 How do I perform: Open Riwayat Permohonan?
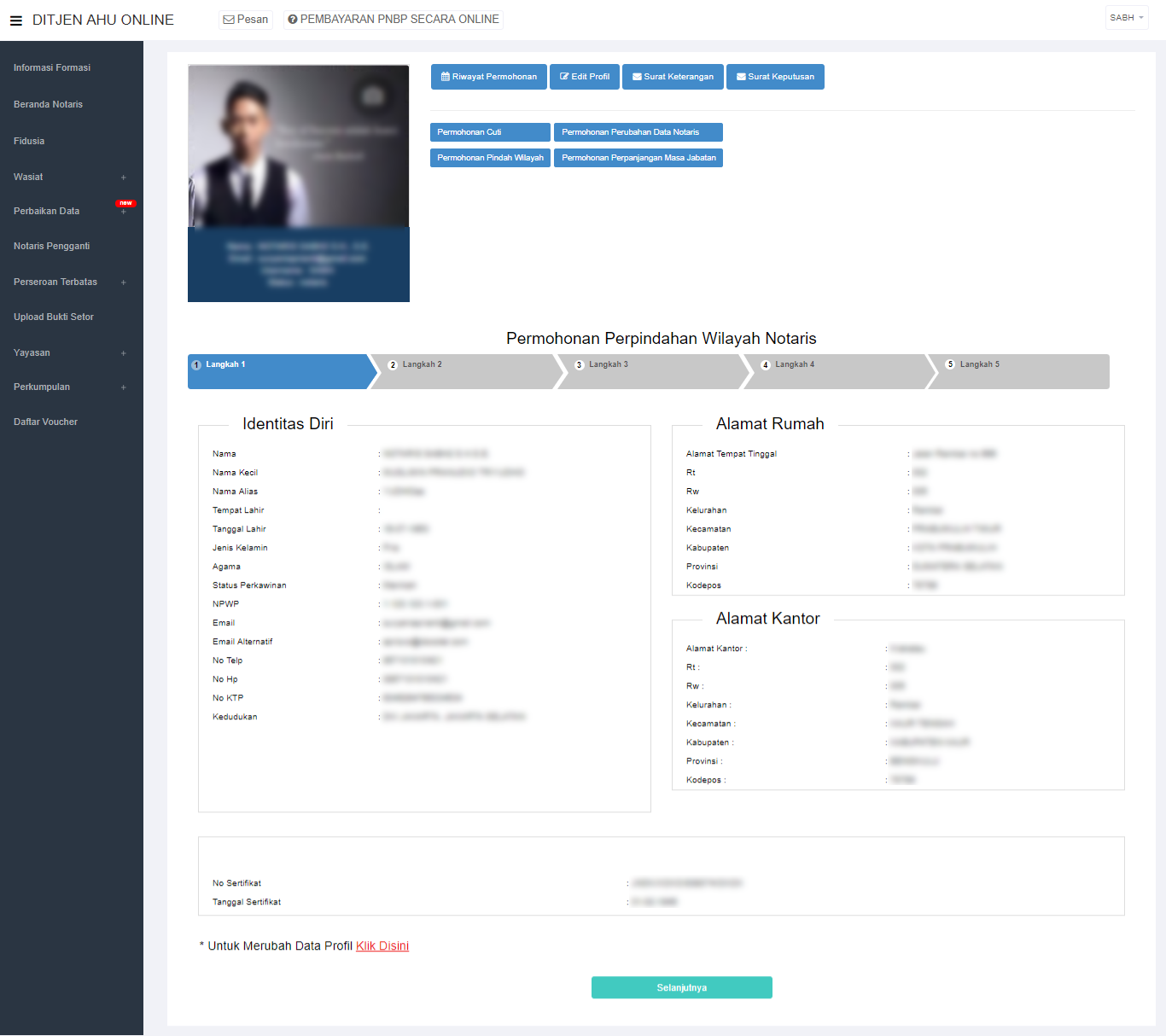tap(489, 77)
